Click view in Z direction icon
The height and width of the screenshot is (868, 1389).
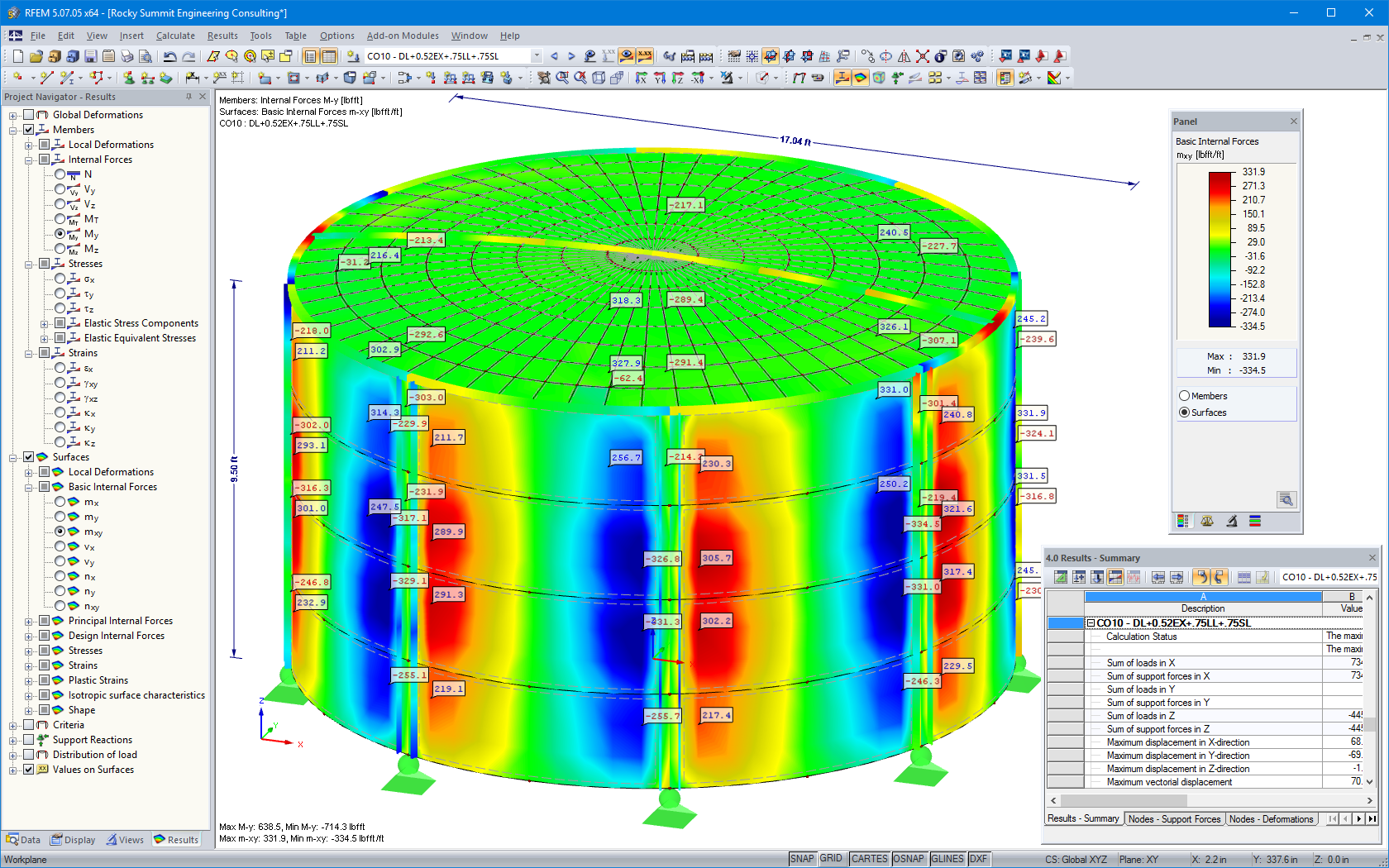tap(678, 78)
